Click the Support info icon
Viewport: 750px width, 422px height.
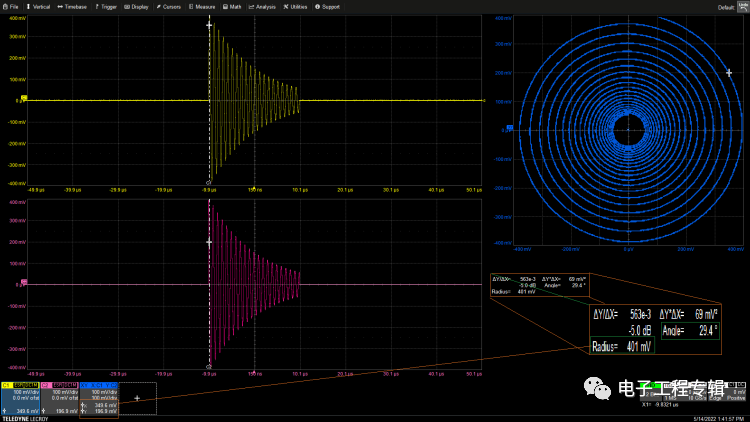pyautogui.click(x=317, y=7)
